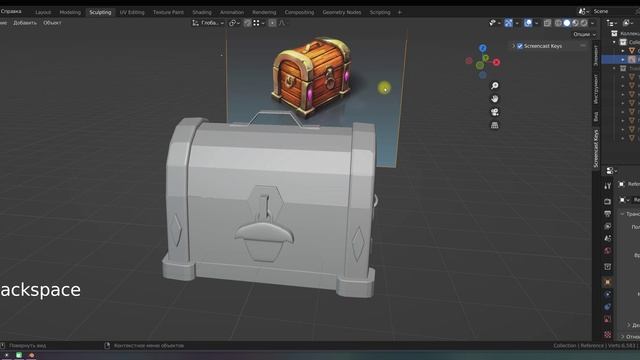Open the Screencast Keys sidebar tab
Viewport: 640px width, 360px height.
(596, 149)
